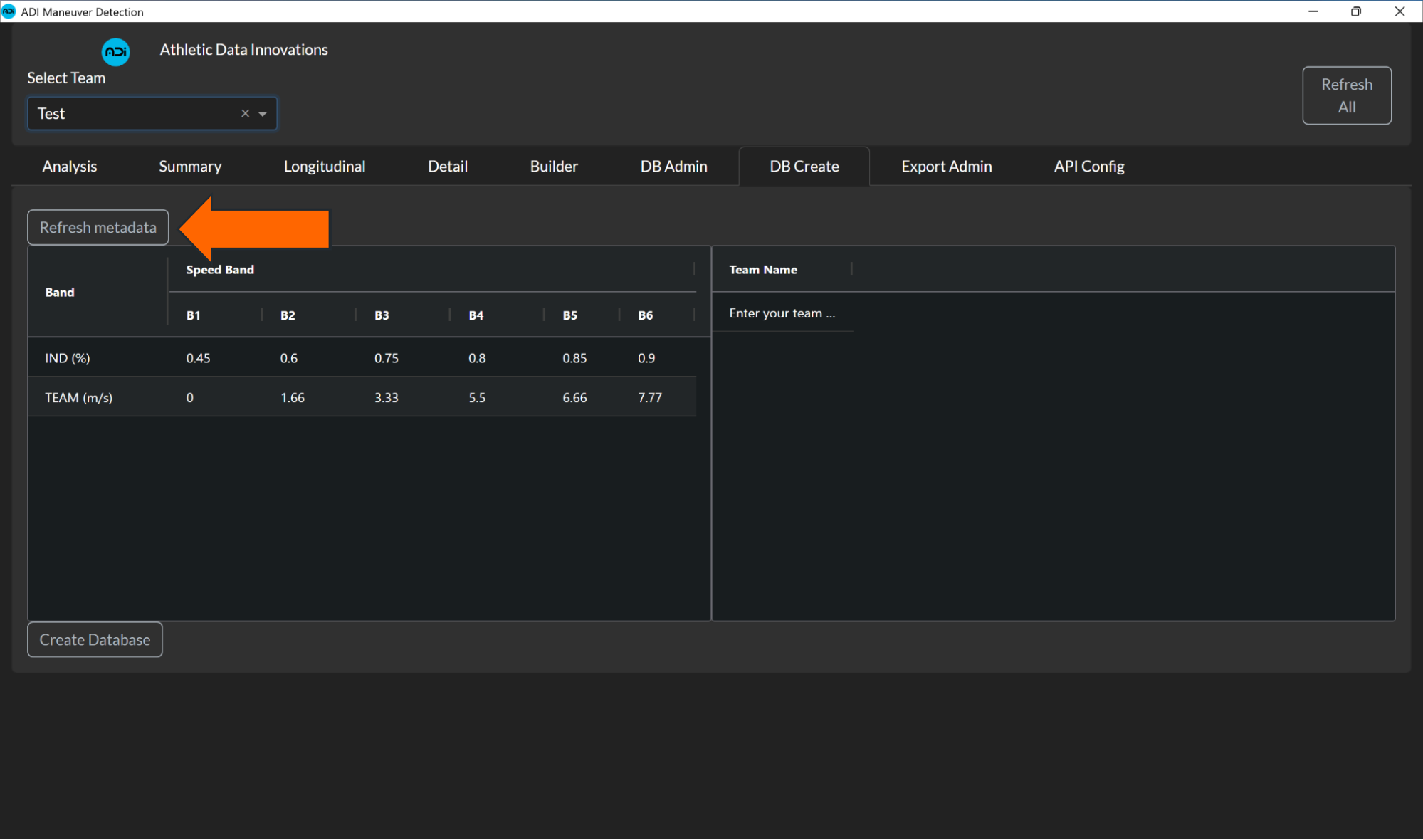
Task: Click the IND B1 value 0.45
Action: tap(198, 358)
